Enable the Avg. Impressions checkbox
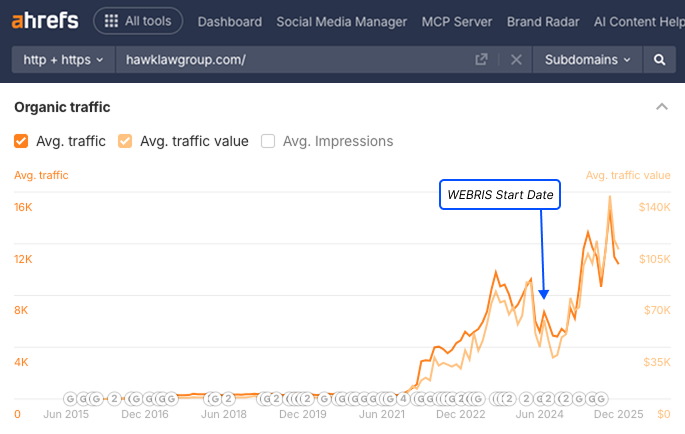 [268, 141]
